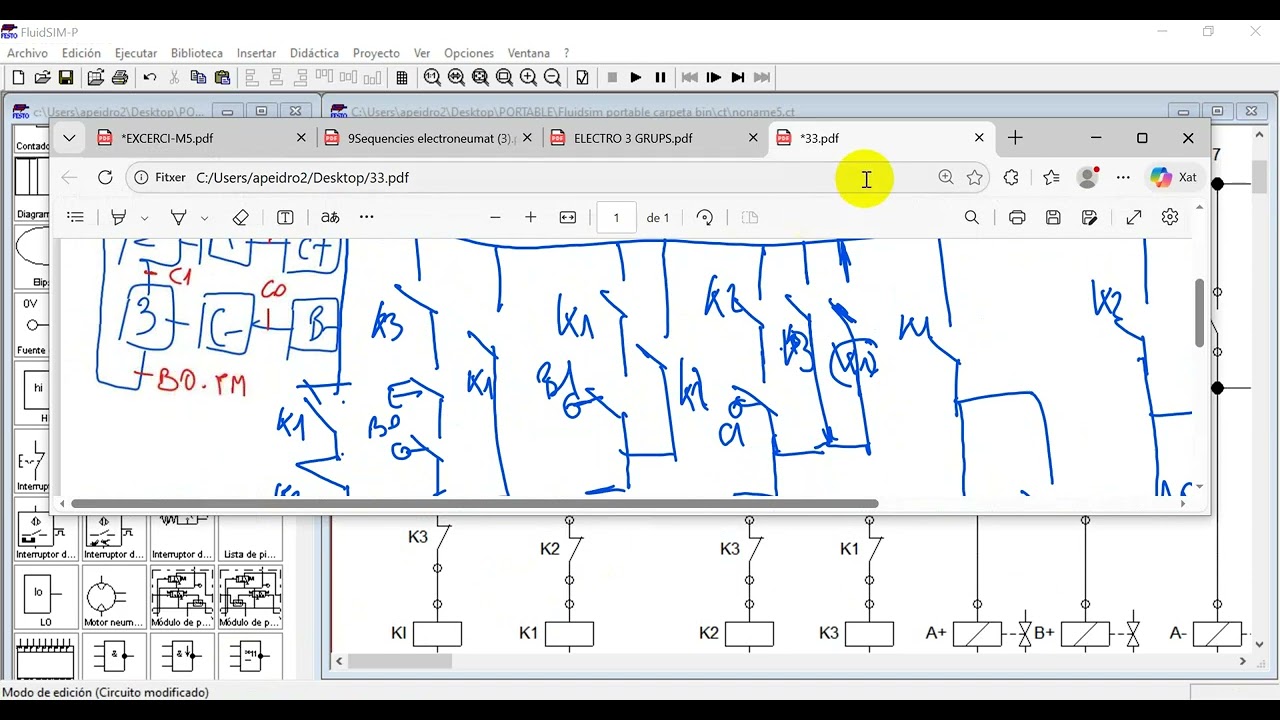This screenshot has height=720, width=1280.
Task: Check the drawing with the checkmark icon
Action: 583,77
